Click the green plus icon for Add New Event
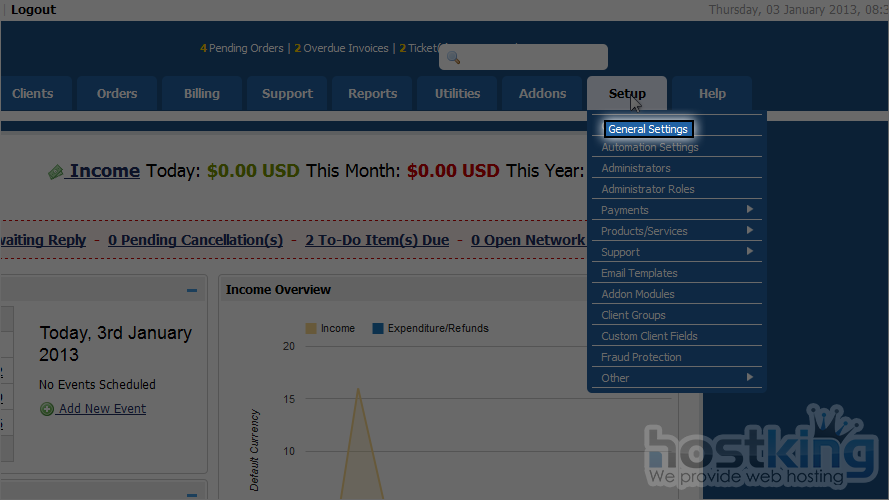Viewport: 889px width, 500px height. tap(47, 409)
